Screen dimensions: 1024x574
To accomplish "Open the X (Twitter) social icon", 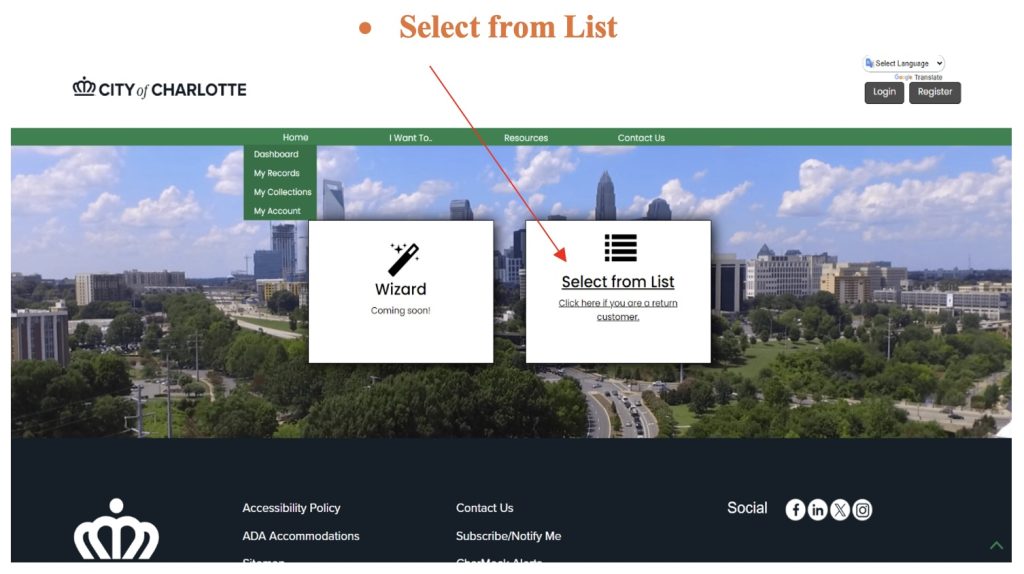I will tap(840, 510).
